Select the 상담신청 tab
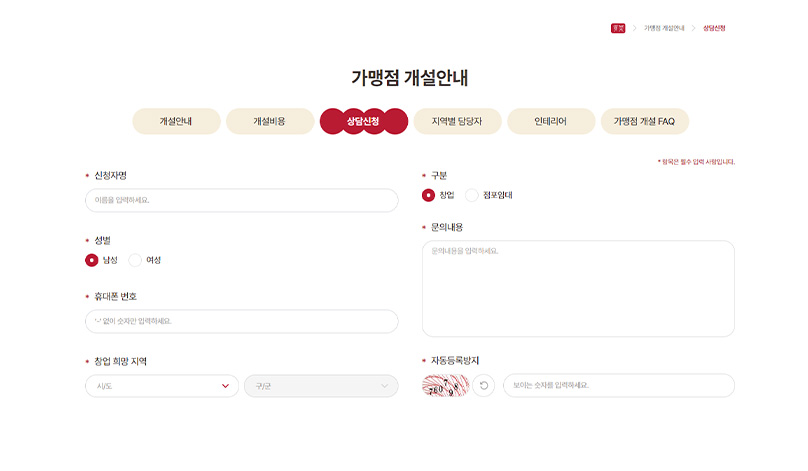808x471 pixels. pos(364,121)
